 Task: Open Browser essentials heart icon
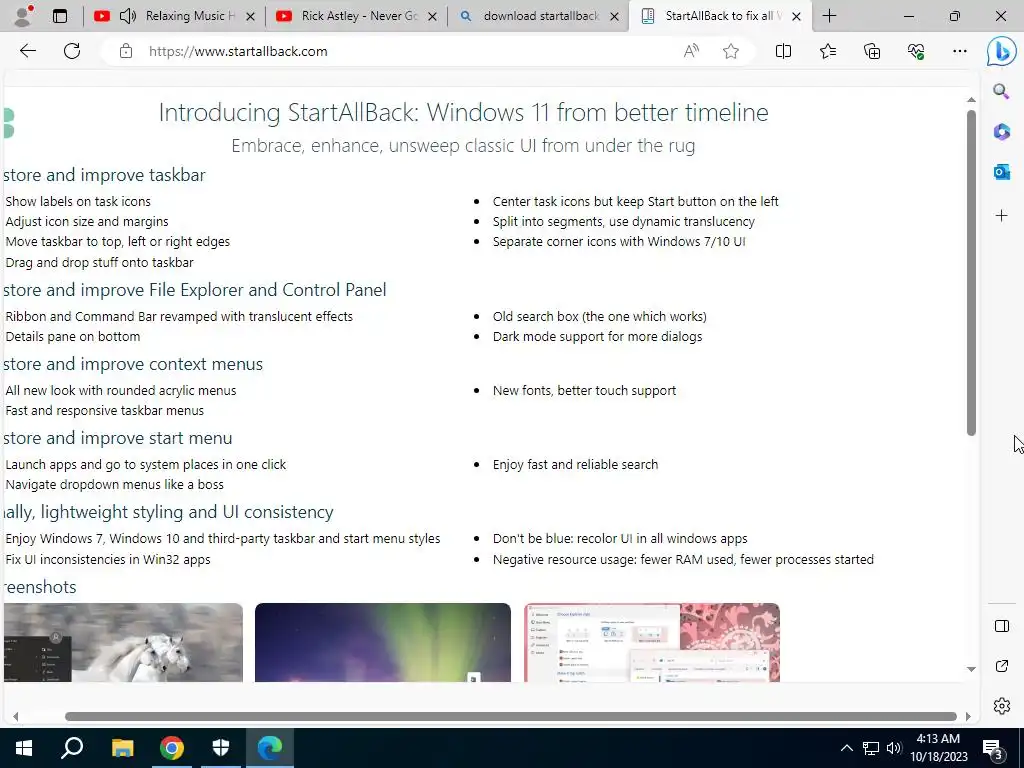pos(916,51)
